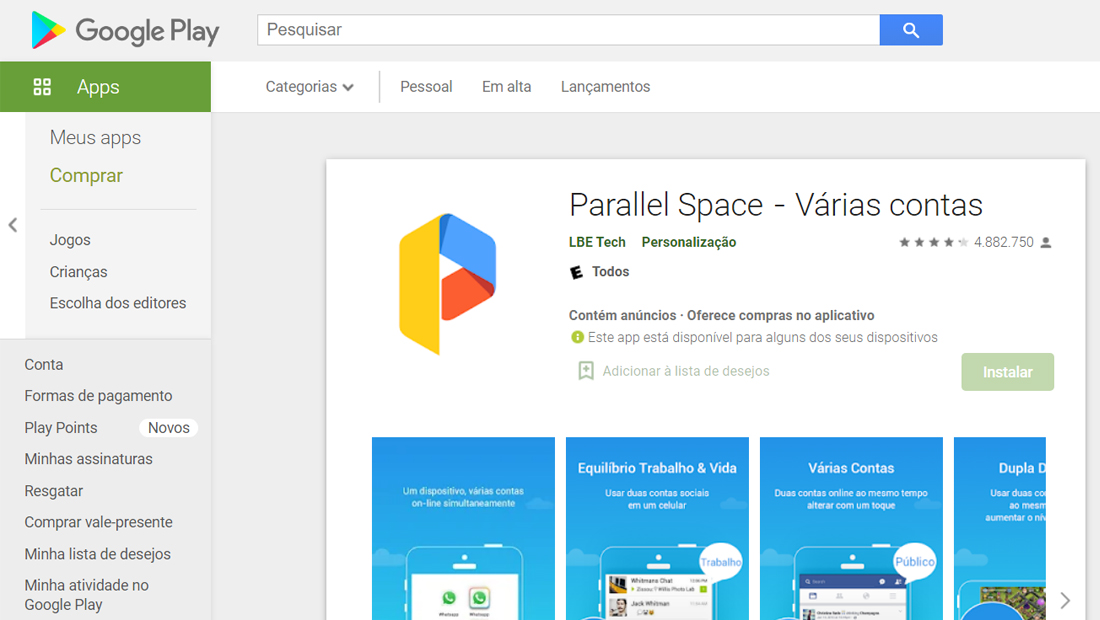Open the Pessoal tab
The image size is (1100, 620).
tap(426, 87)
